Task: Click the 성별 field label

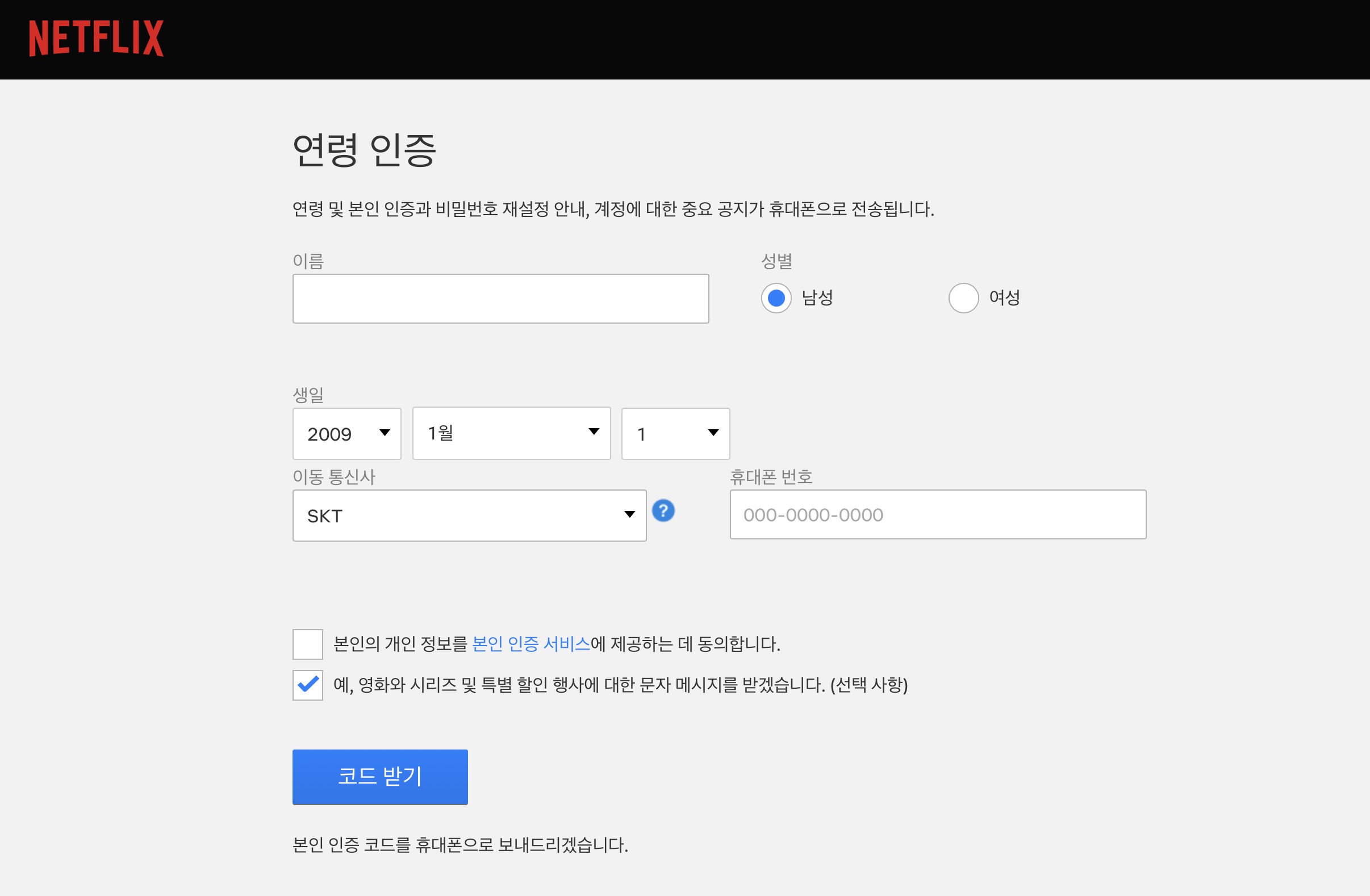Action: point(775,262)
